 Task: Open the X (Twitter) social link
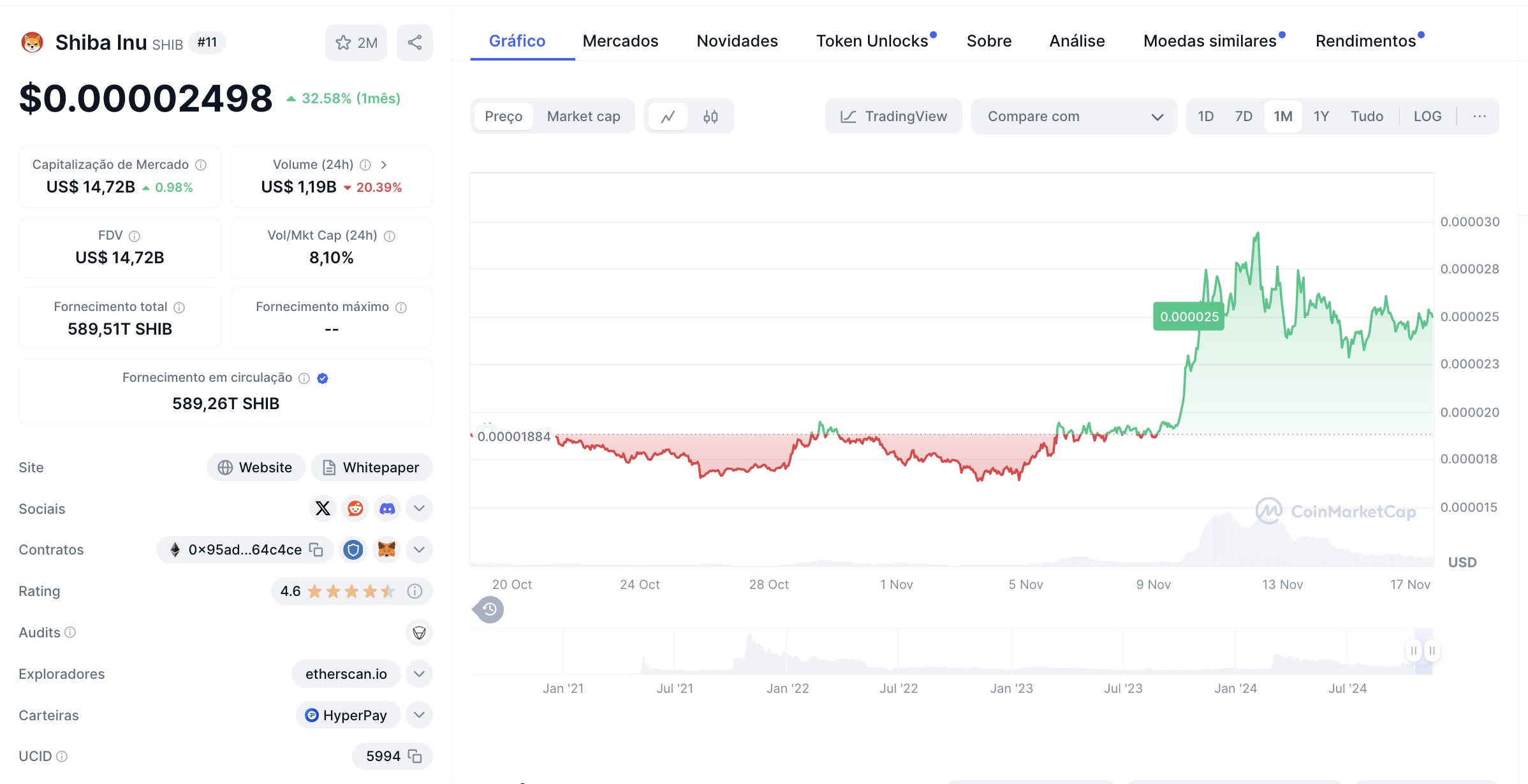point(323,508)
